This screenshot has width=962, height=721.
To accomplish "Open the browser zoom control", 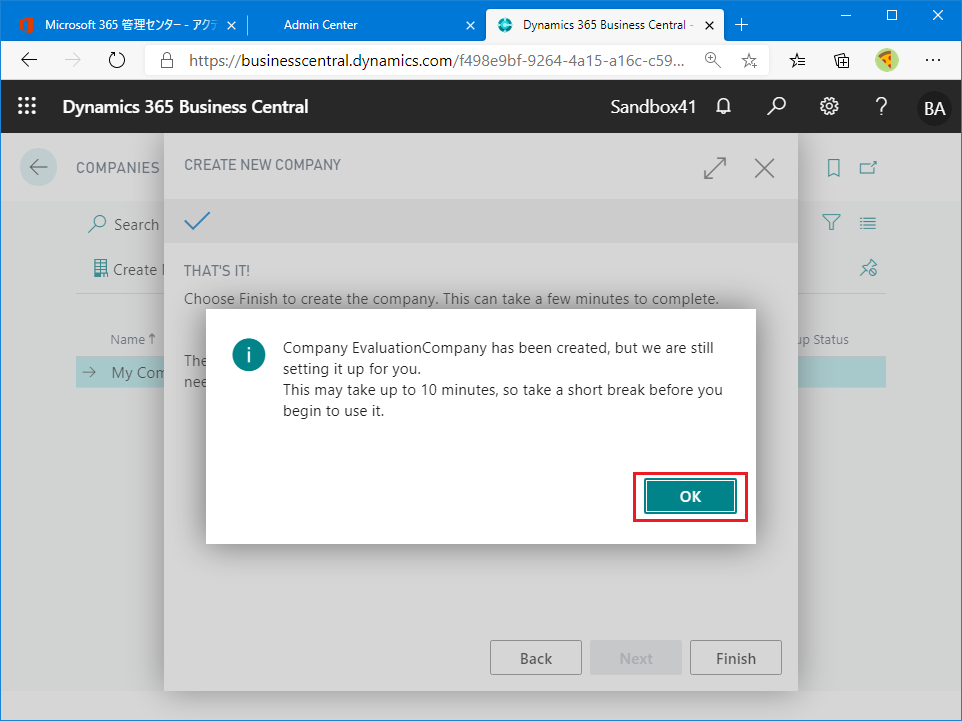I will click(x=712, y=60).
